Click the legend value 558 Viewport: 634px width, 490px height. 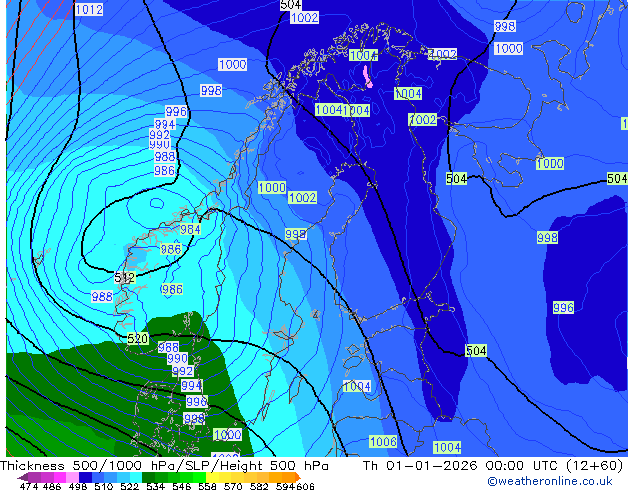207,486
